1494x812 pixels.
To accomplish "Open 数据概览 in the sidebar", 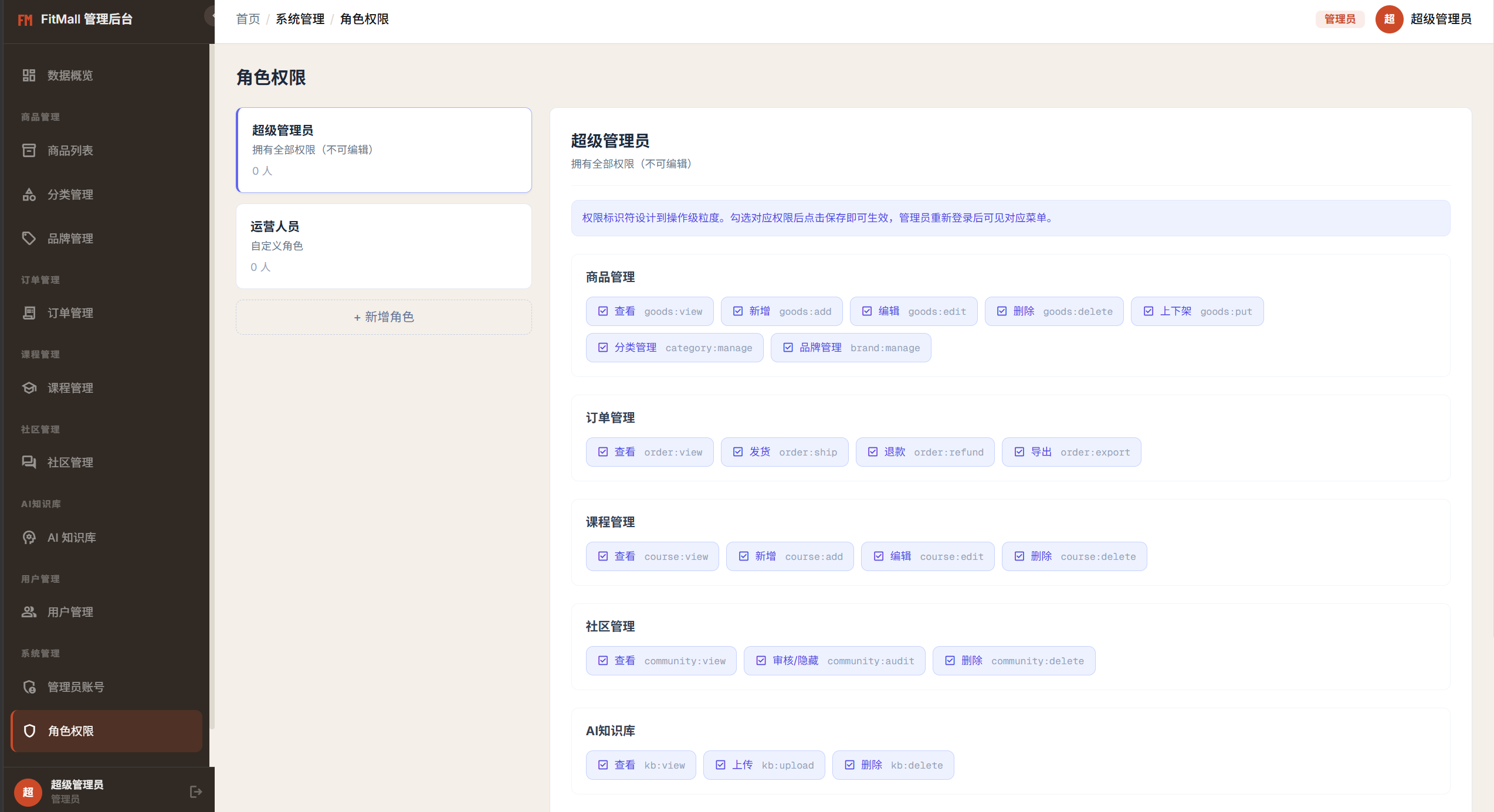I will click(x=106, y=75).
